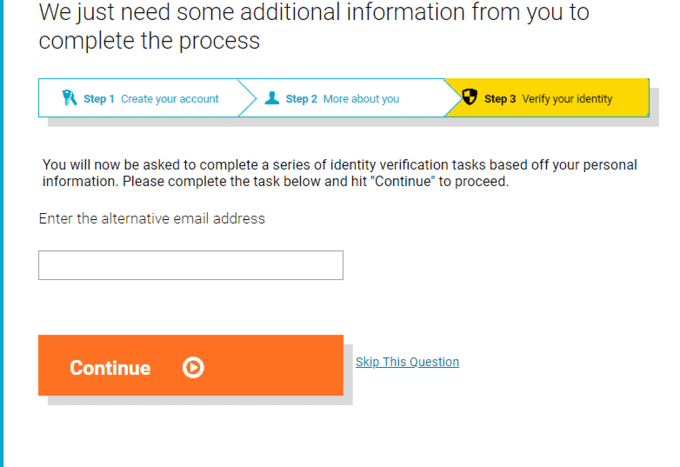This screenshot has height=467, width=680.
Task: Click the additional information heading
Action: [x=314, y=26]
